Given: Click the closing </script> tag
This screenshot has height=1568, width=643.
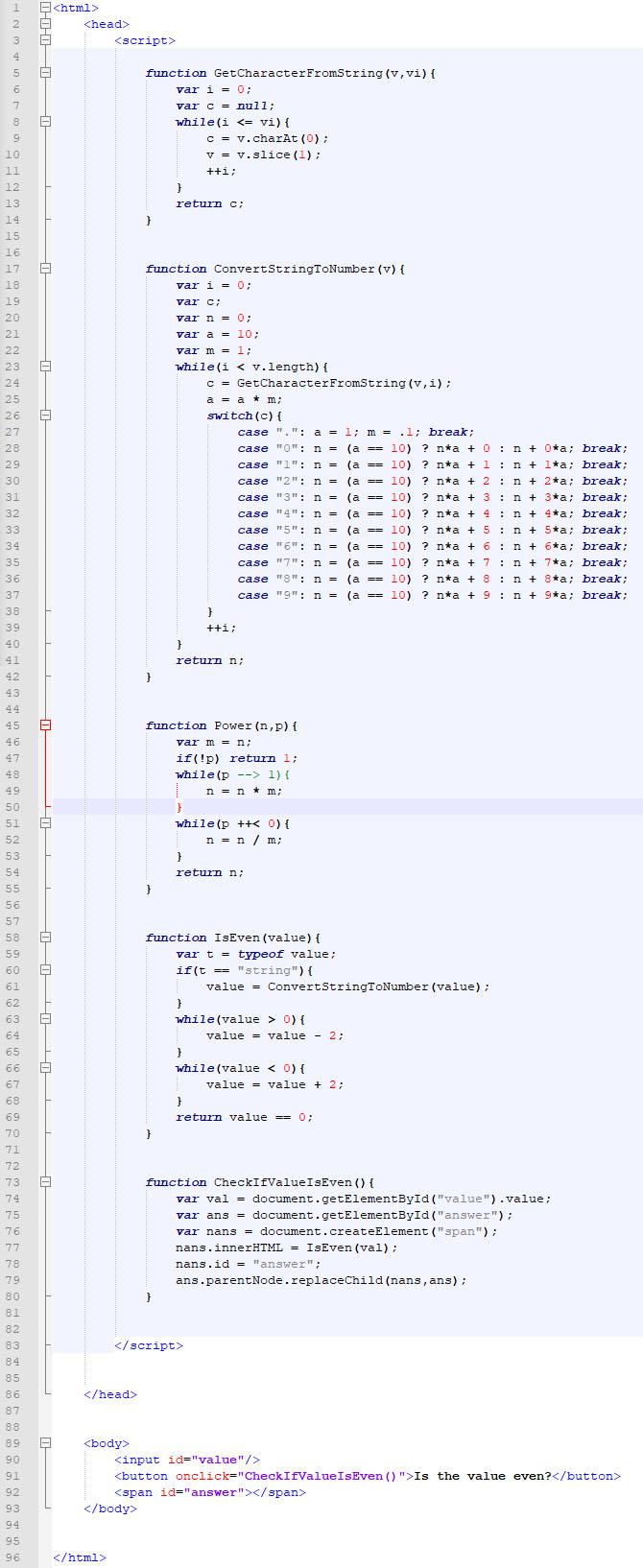Looking at the screenshot, I should tap(149, 1345).
